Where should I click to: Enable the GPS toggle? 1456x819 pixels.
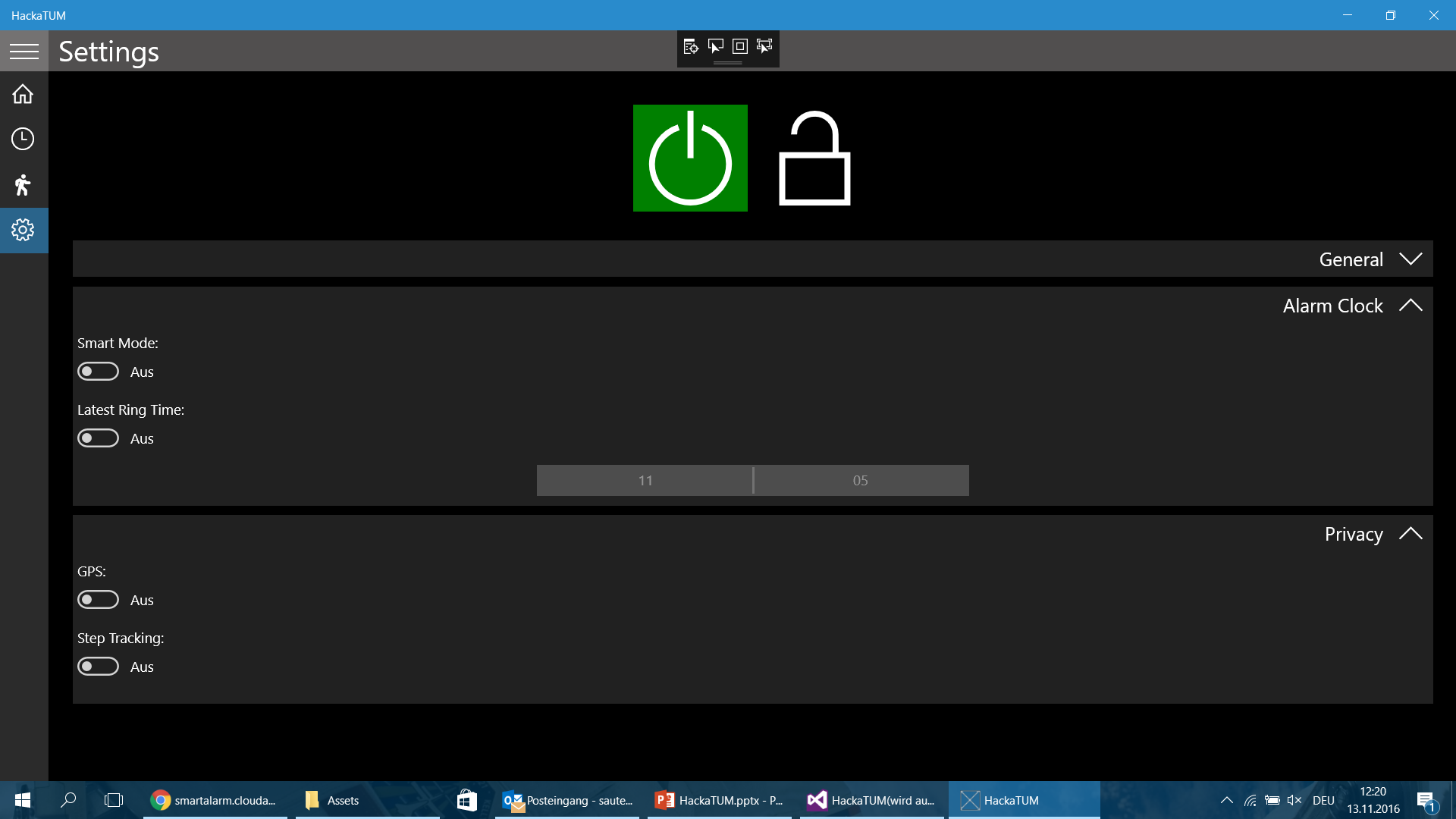(x=99, y=600)
